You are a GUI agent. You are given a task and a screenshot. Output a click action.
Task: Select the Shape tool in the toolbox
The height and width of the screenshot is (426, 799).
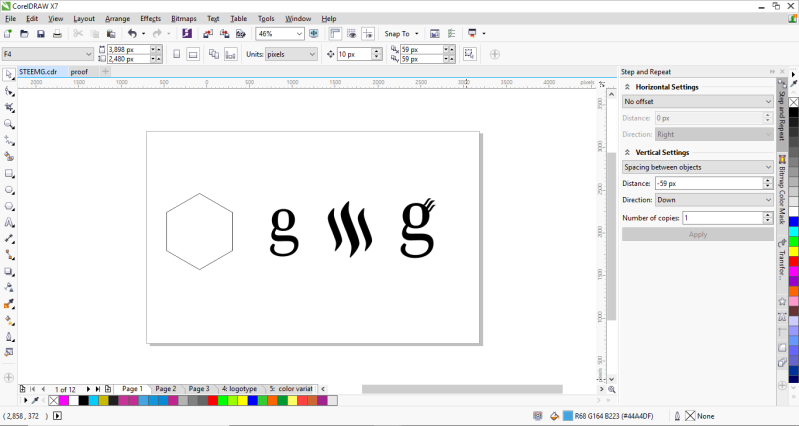tap(9, 91)
